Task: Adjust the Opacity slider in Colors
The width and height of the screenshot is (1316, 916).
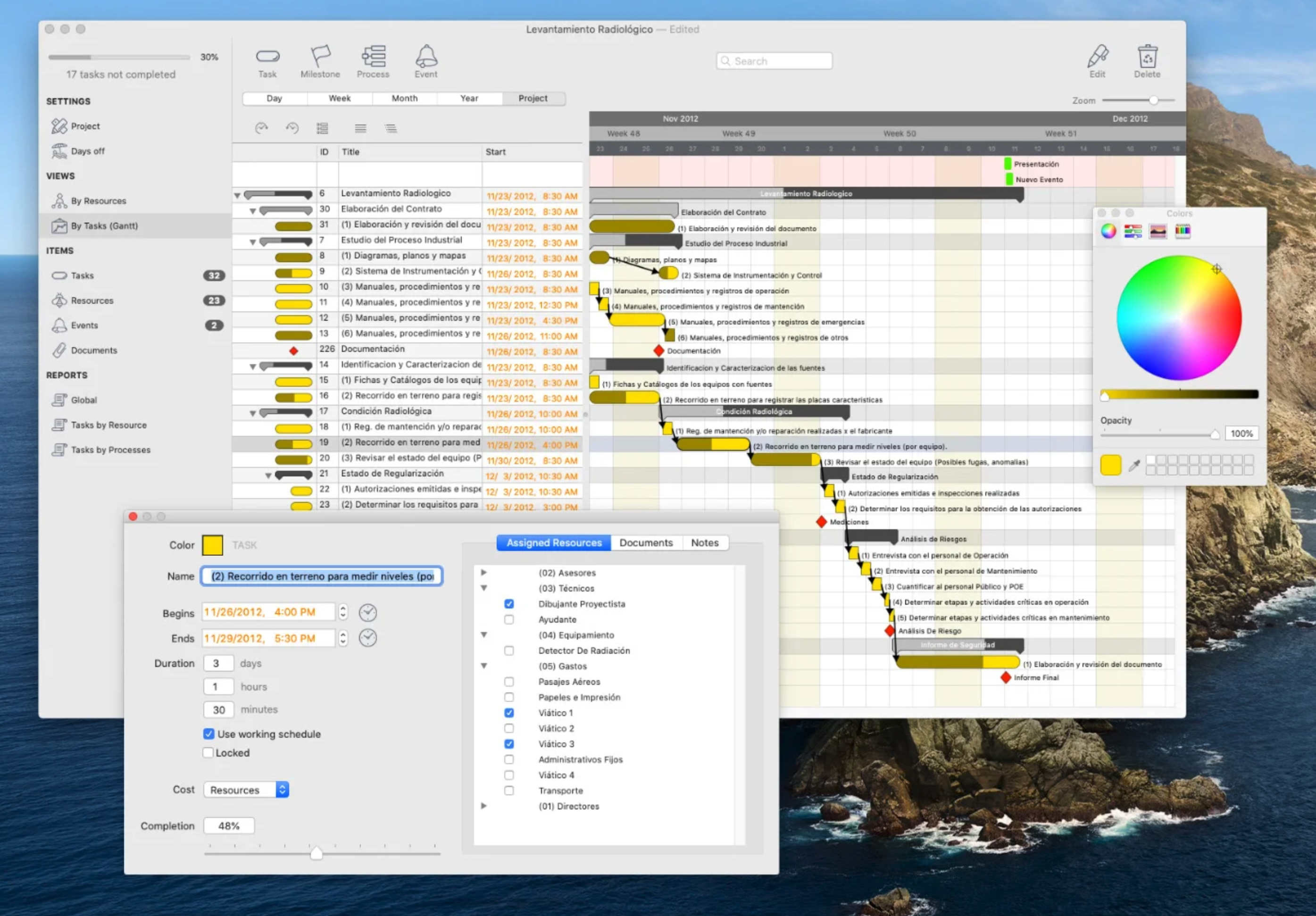Action: [1215, 434]
